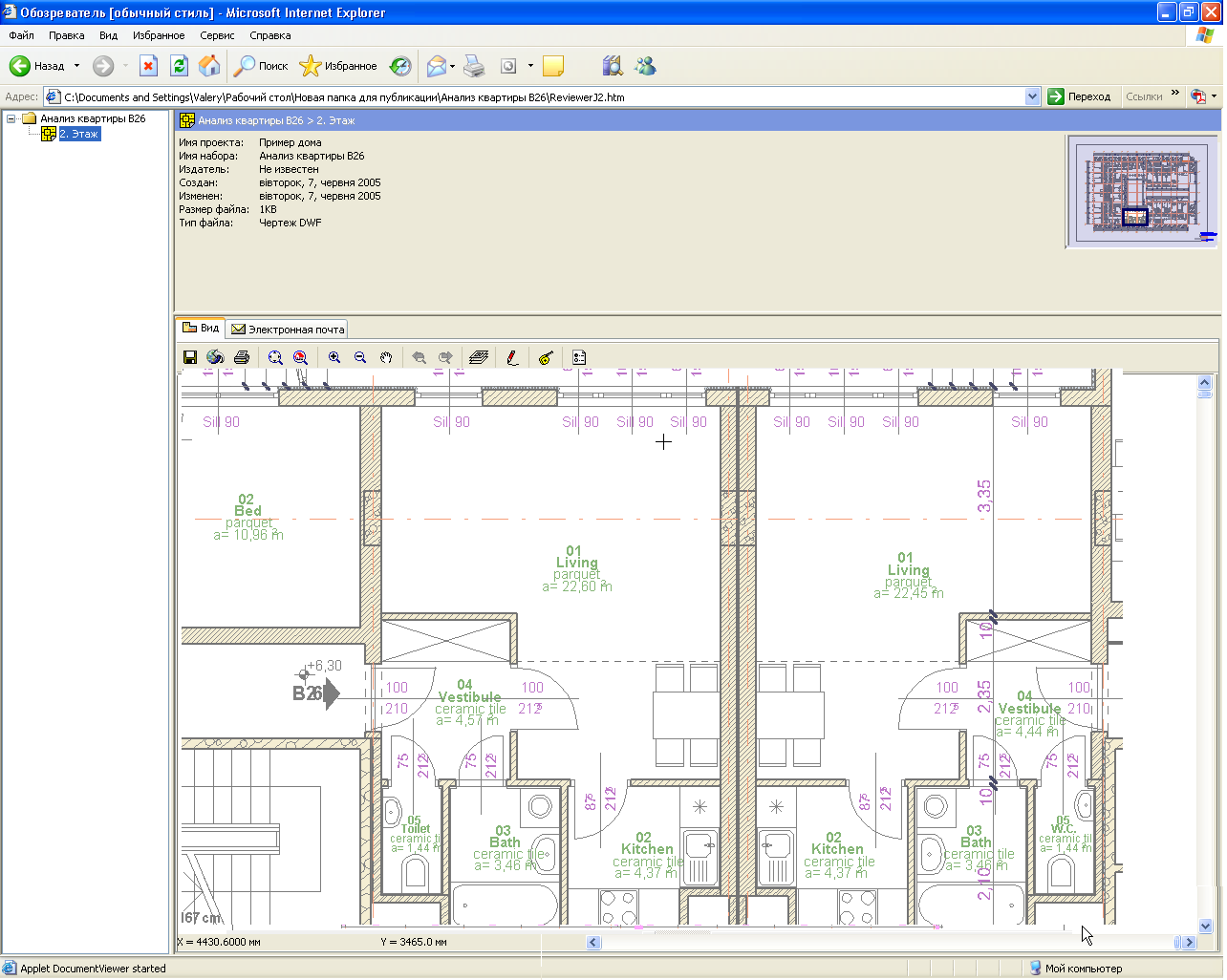
Task: Click the viewer Zoom Out magnifier
Action: [x=360, y=357]
